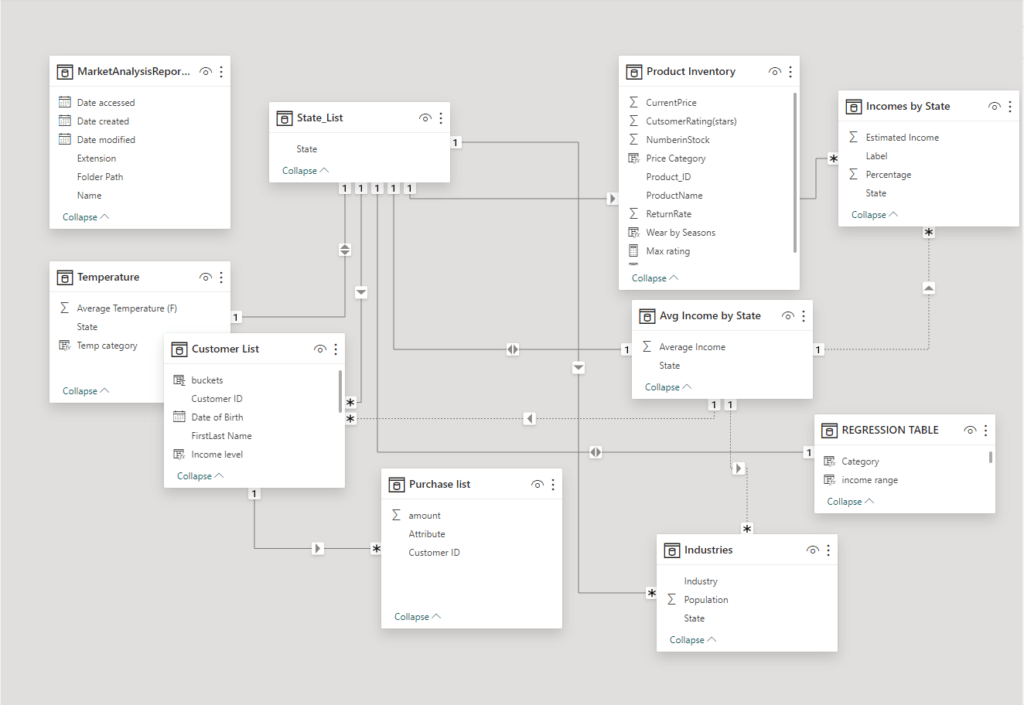
Task: Collapse the Purchase list table card
Action: tap(417, 617)
